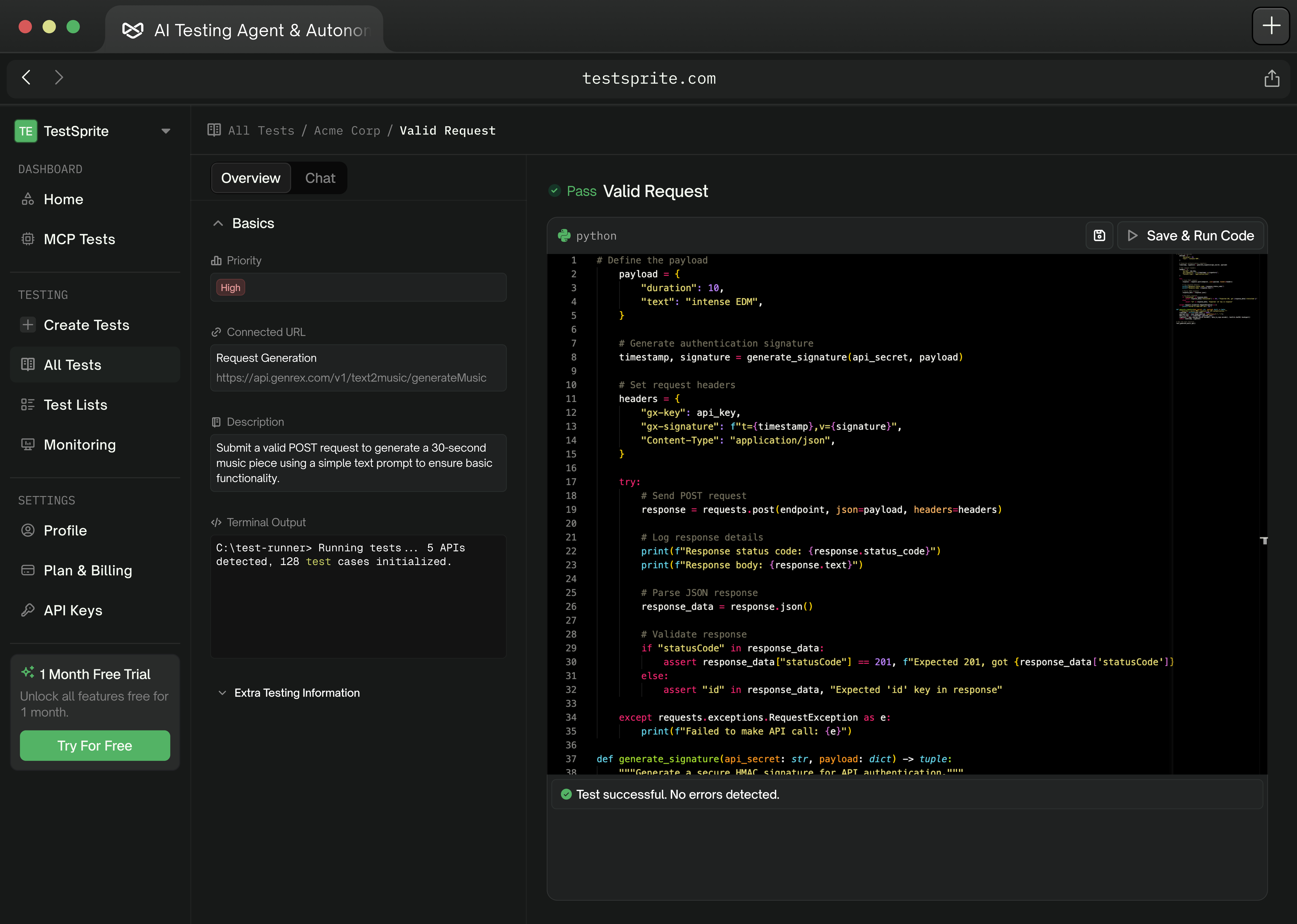Click the book icon in the breadcrumb
This screenshot has height=924, width=1297.
214,130
